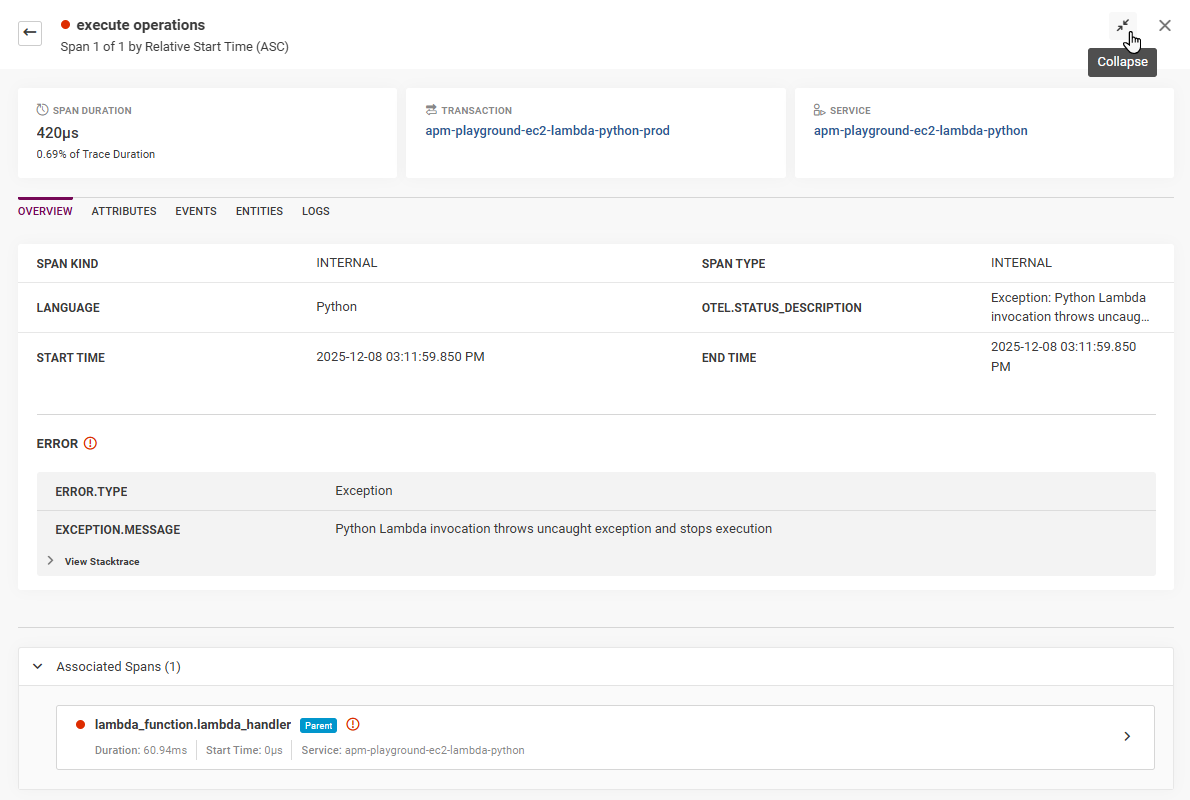Select the Transaction card icon
The height and width of the screenshot is (800, 1190).
431,110
